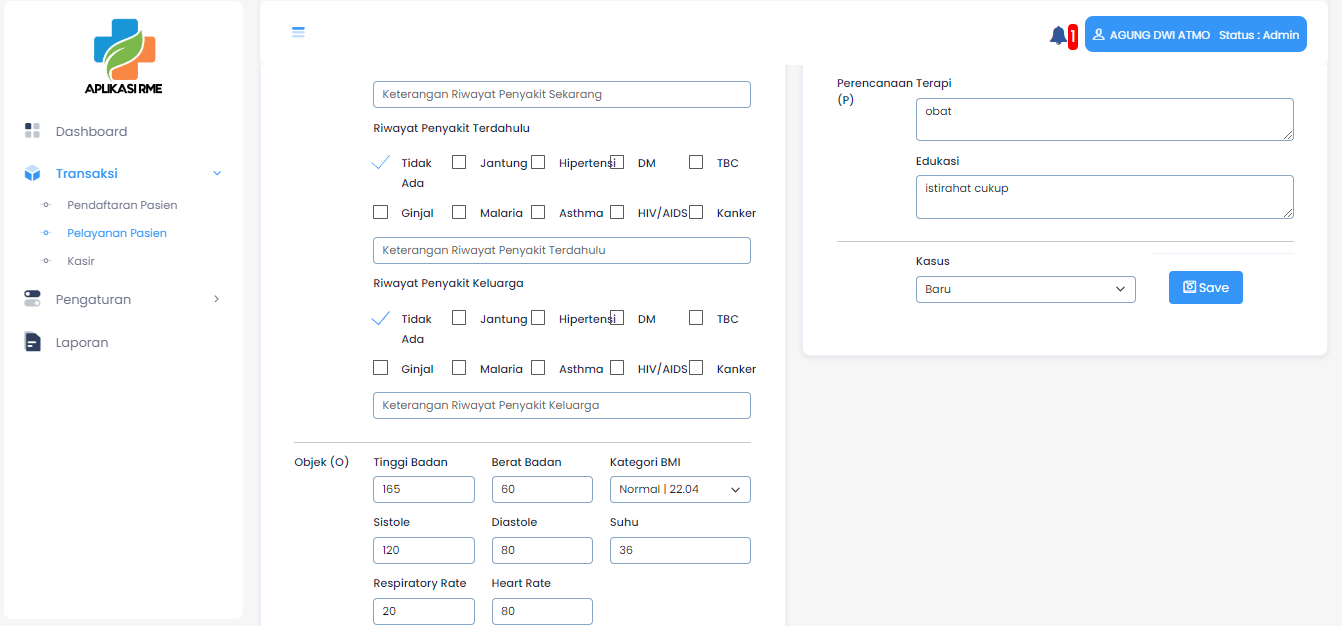Click the Tinggi Badan input field
This screenshot has height=626, width=1342.
423,489
